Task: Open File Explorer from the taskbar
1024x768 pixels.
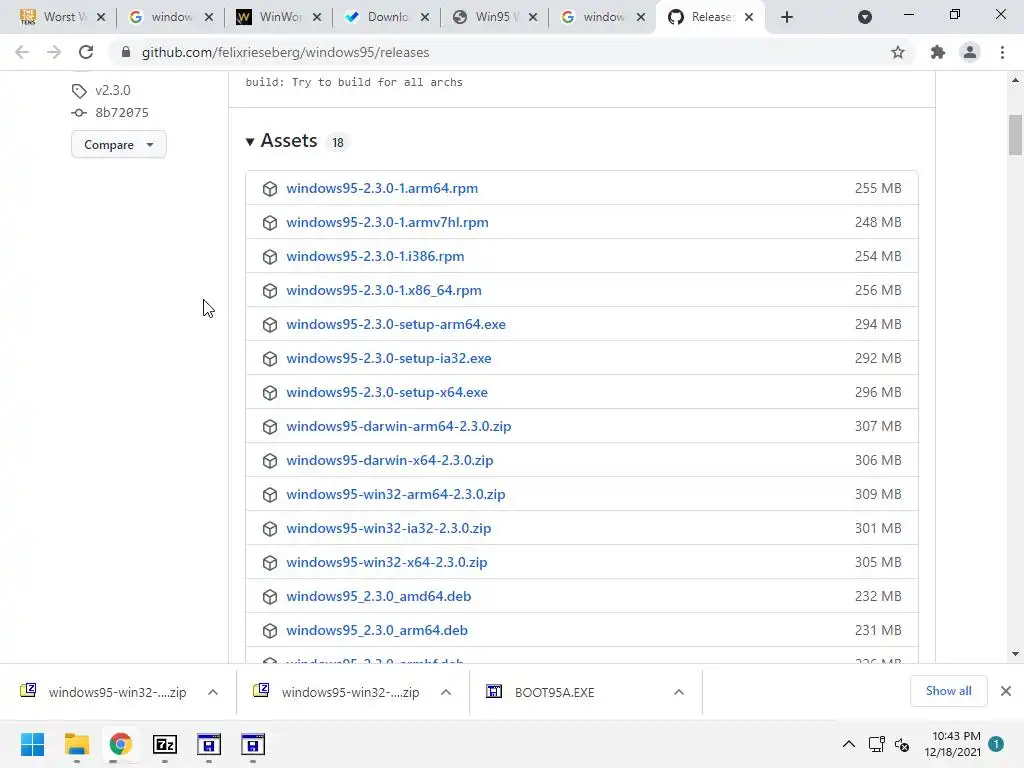Action: (x=76, y=744)
